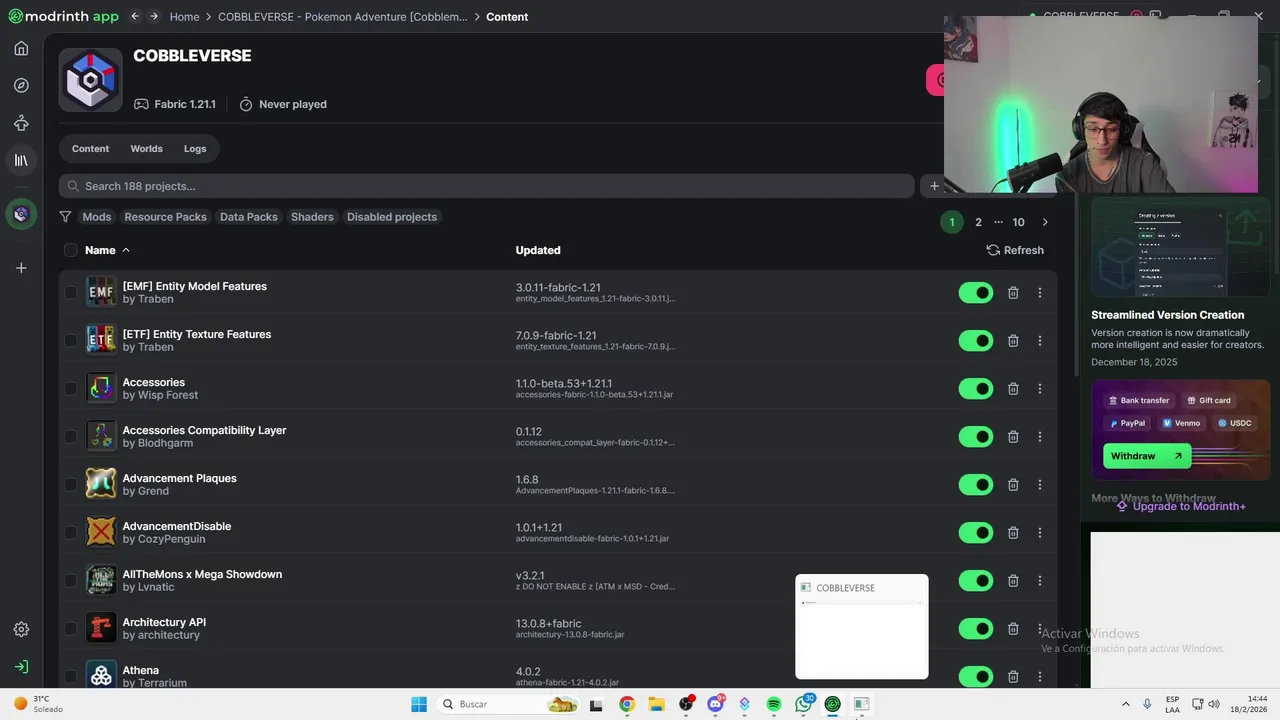Filter by Disabled projects
This screenshot has height=720, width=1280.
point(392,217)
